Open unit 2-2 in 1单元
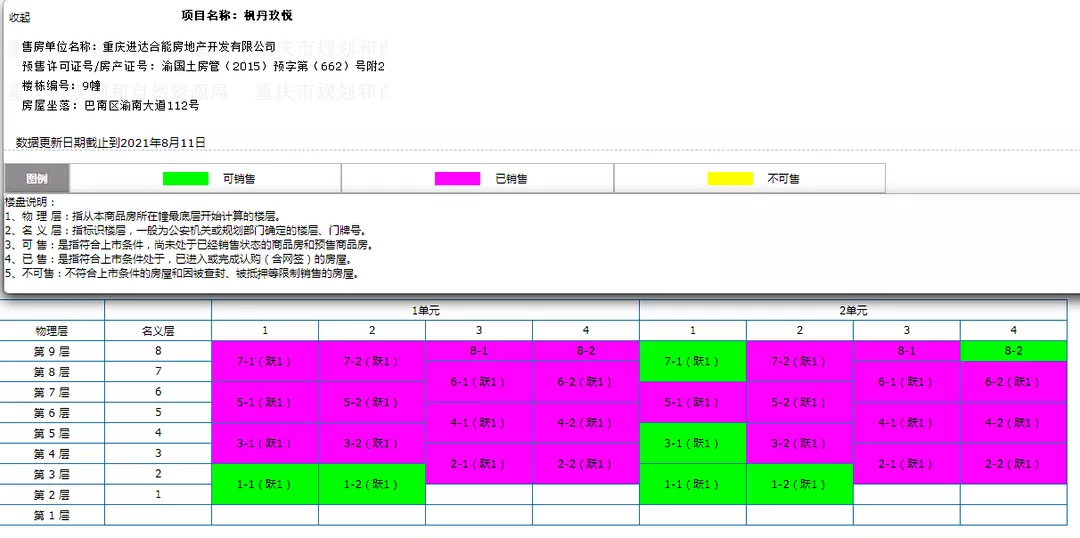Screen dimensions: 1080x538 coord(585,464)
